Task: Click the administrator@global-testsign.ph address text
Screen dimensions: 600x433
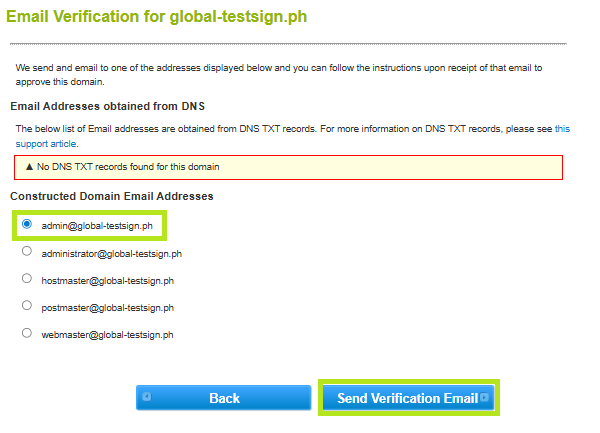Action: (111, 254)
